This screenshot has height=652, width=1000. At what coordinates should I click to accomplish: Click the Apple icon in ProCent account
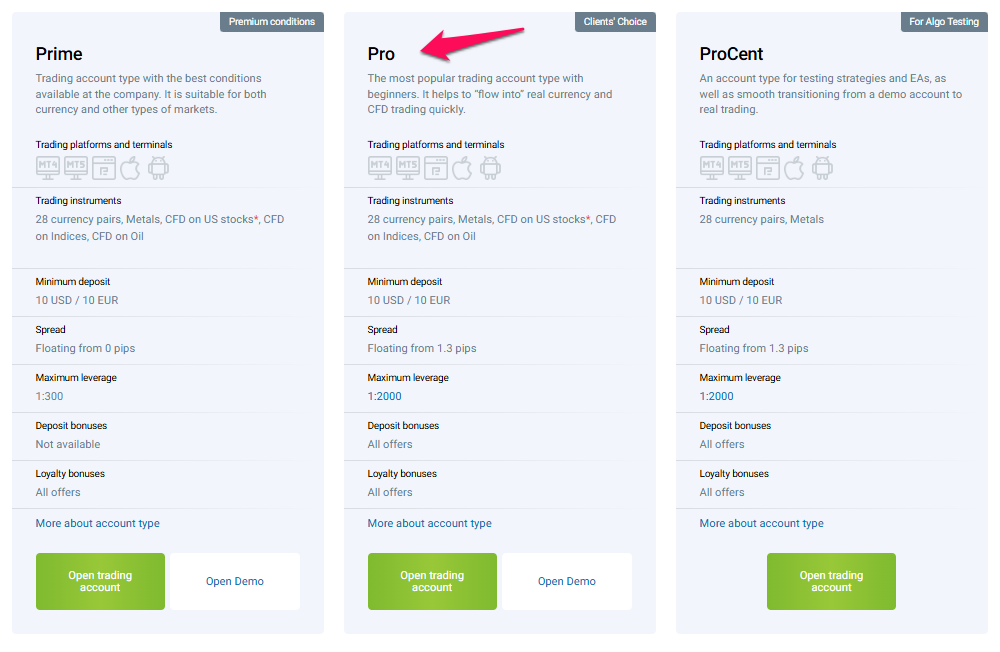(x=794, y=167)
